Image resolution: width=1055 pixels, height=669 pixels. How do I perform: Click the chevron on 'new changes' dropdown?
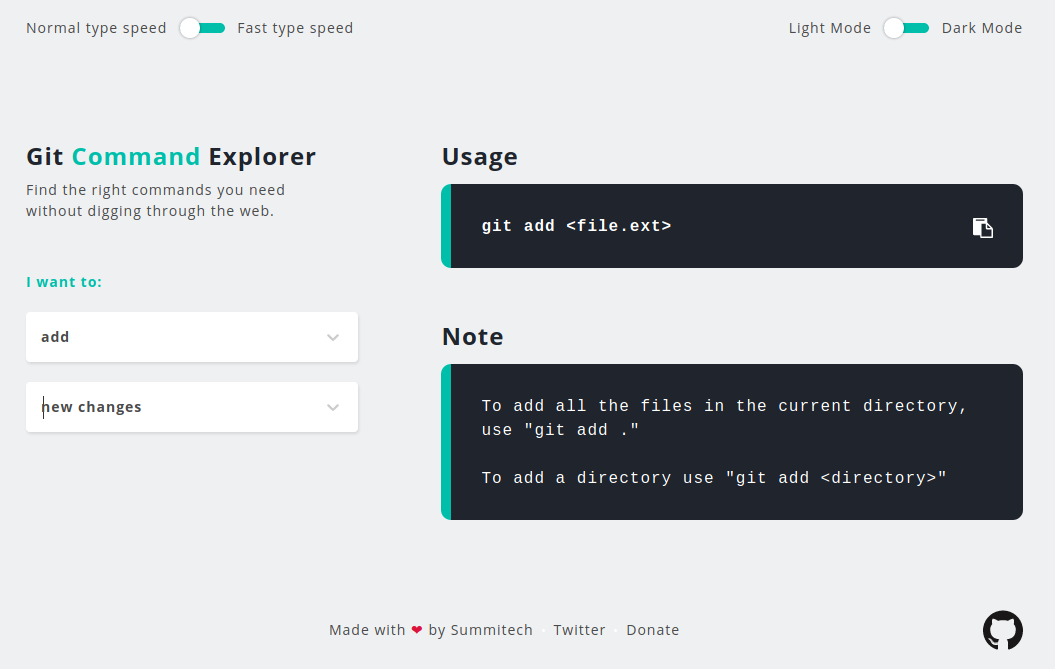click(333, 407)
